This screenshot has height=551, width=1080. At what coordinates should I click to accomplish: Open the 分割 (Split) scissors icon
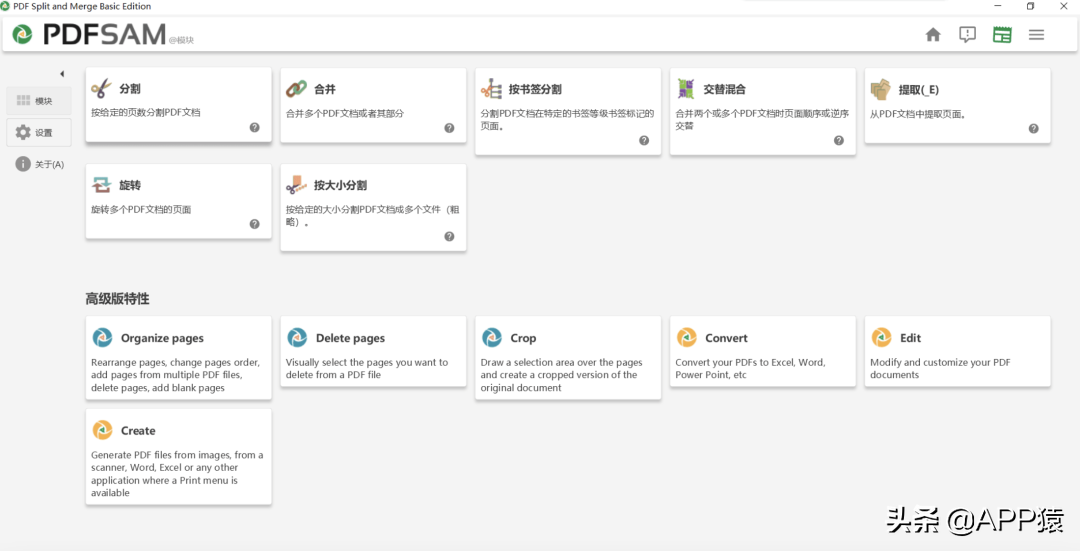click(x=101, y=88)
